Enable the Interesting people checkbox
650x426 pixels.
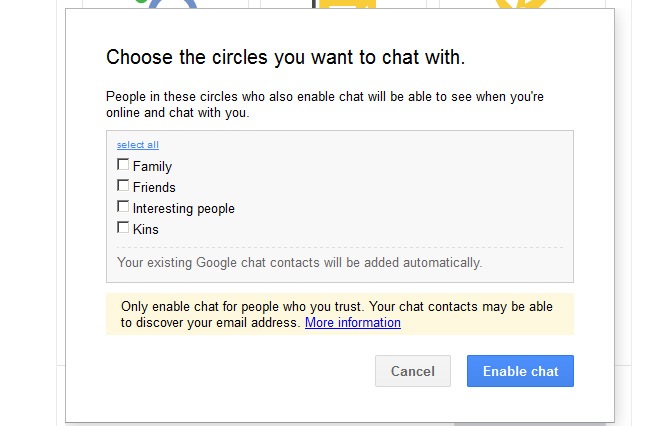point(123,207)
